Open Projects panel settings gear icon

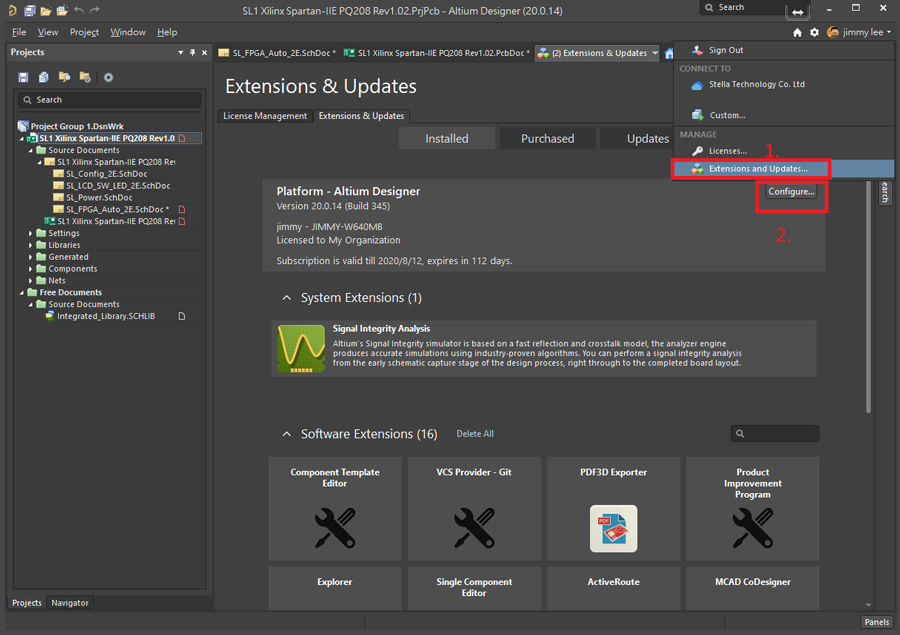108,77
